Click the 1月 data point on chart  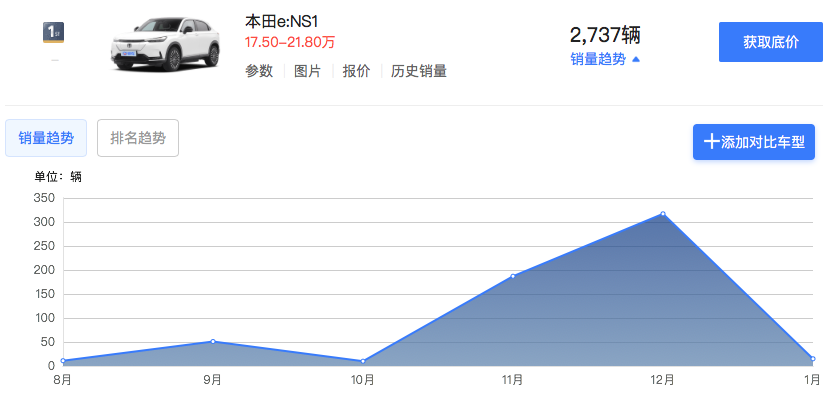tap(813, 359)
